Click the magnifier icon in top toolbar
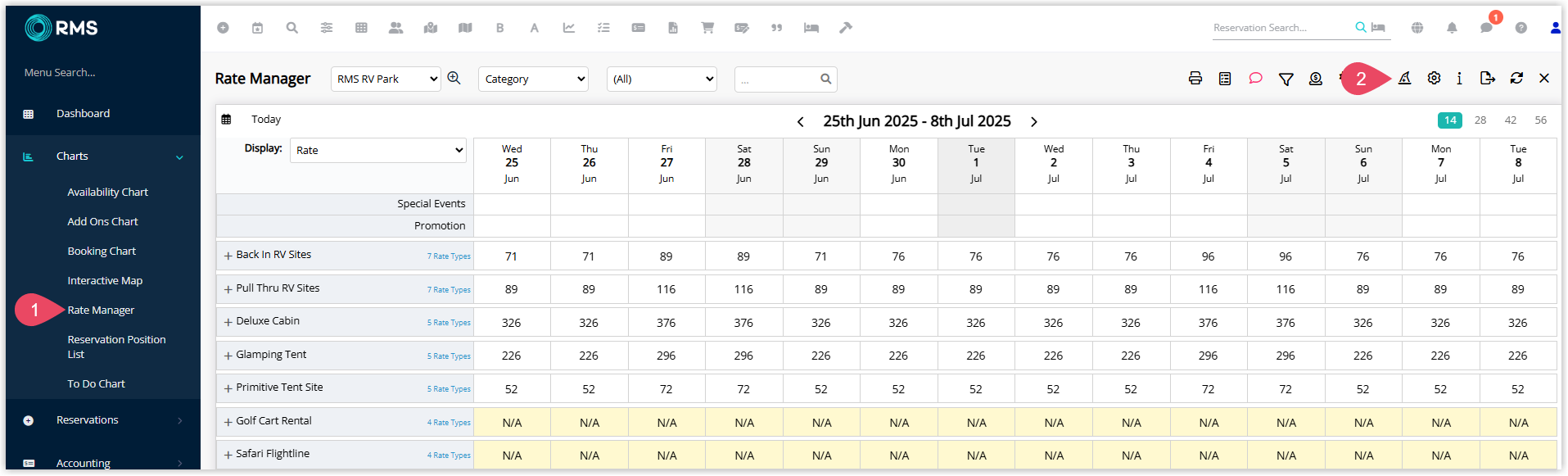Screen dimensions: 1568x476 [292, 28]
